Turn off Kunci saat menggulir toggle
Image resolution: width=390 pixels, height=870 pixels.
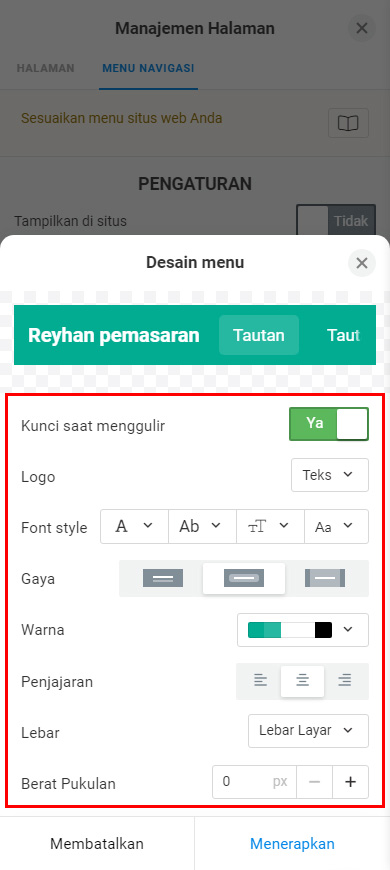[x=329, y=424]
